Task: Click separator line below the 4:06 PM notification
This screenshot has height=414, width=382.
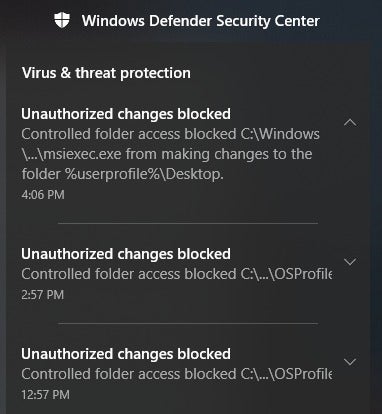Action: (x=188, y=223)
